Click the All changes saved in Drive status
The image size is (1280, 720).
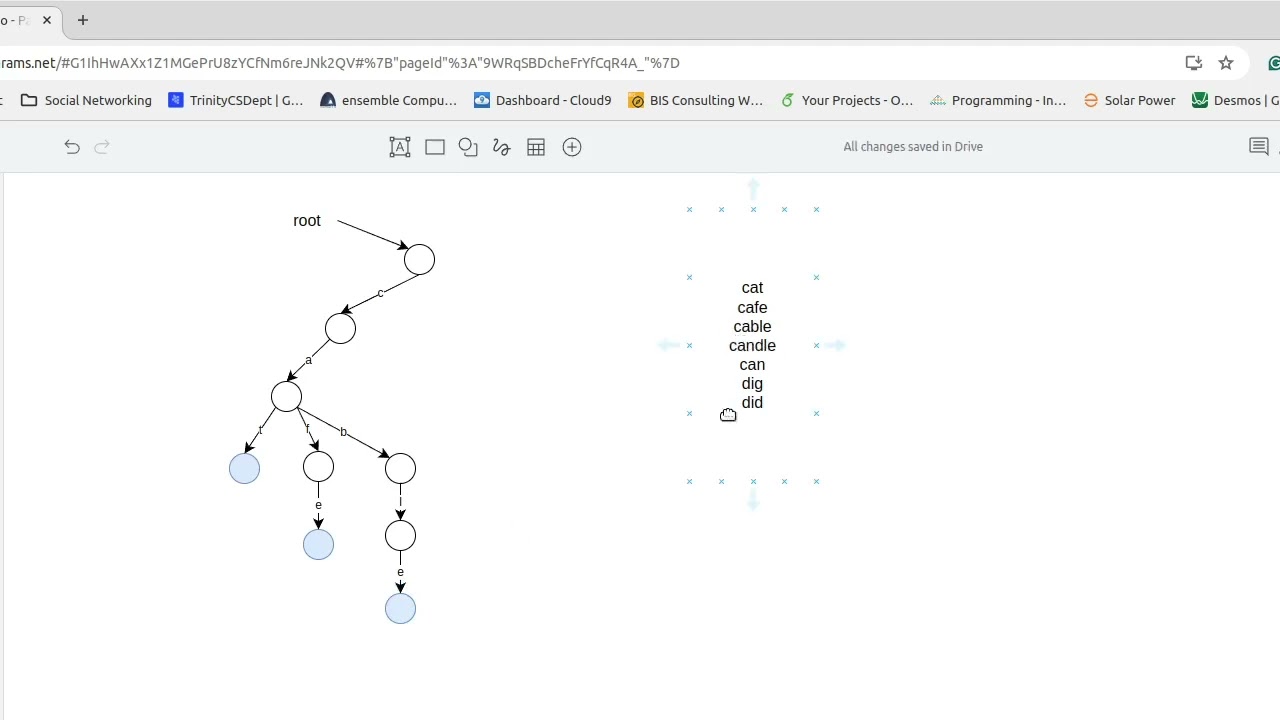point(913,147)
